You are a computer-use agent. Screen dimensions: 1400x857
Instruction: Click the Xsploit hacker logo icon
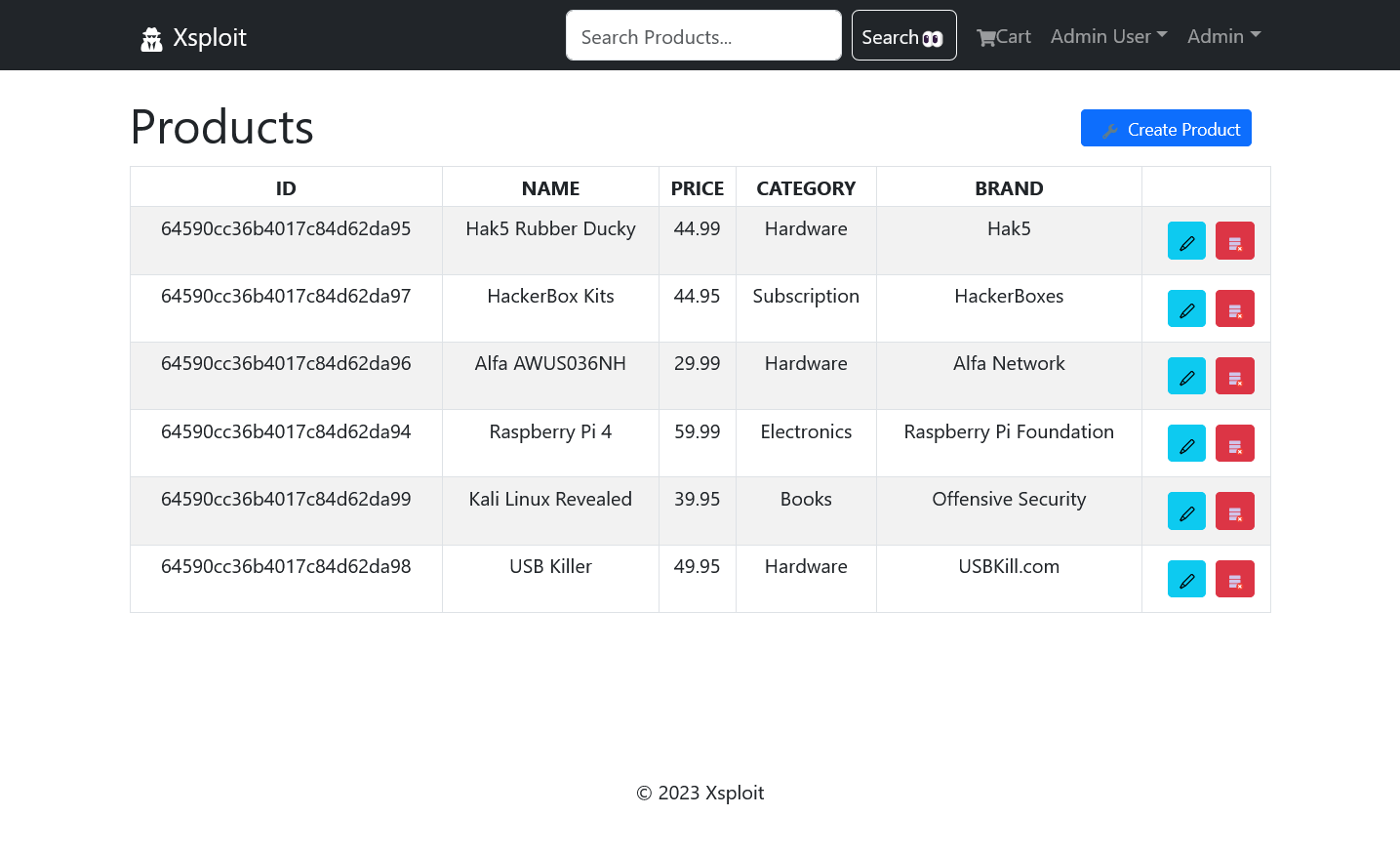click(x=151, y=39)
